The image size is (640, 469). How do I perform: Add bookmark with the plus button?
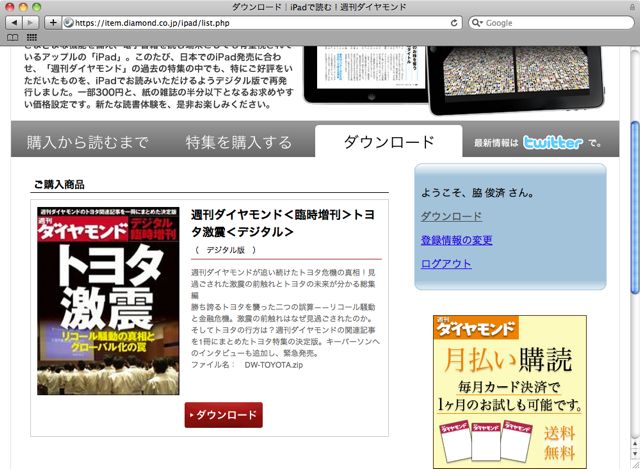point(53,23)
